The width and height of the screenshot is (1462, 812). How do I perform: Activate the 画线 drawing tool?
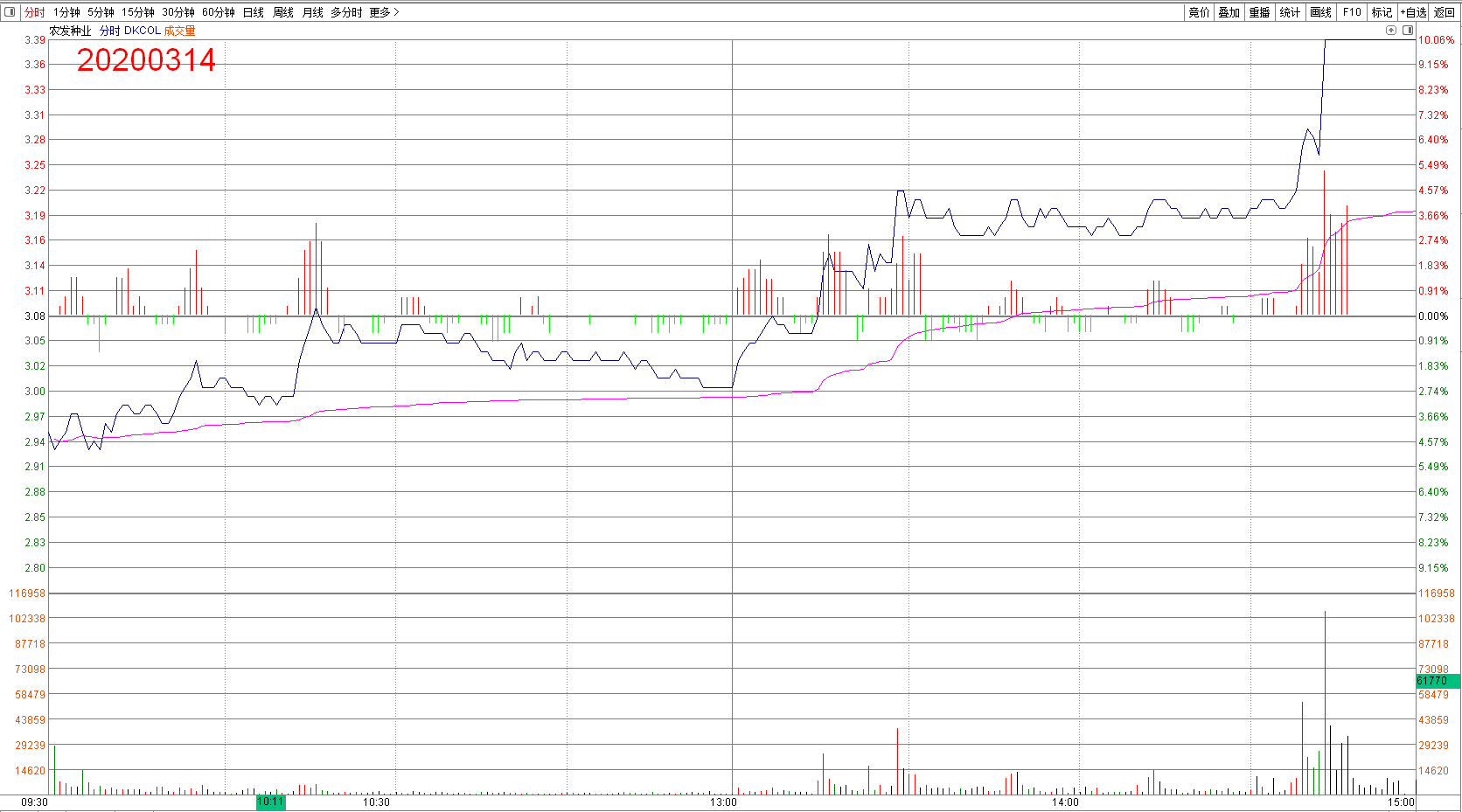coord(1320,12)
